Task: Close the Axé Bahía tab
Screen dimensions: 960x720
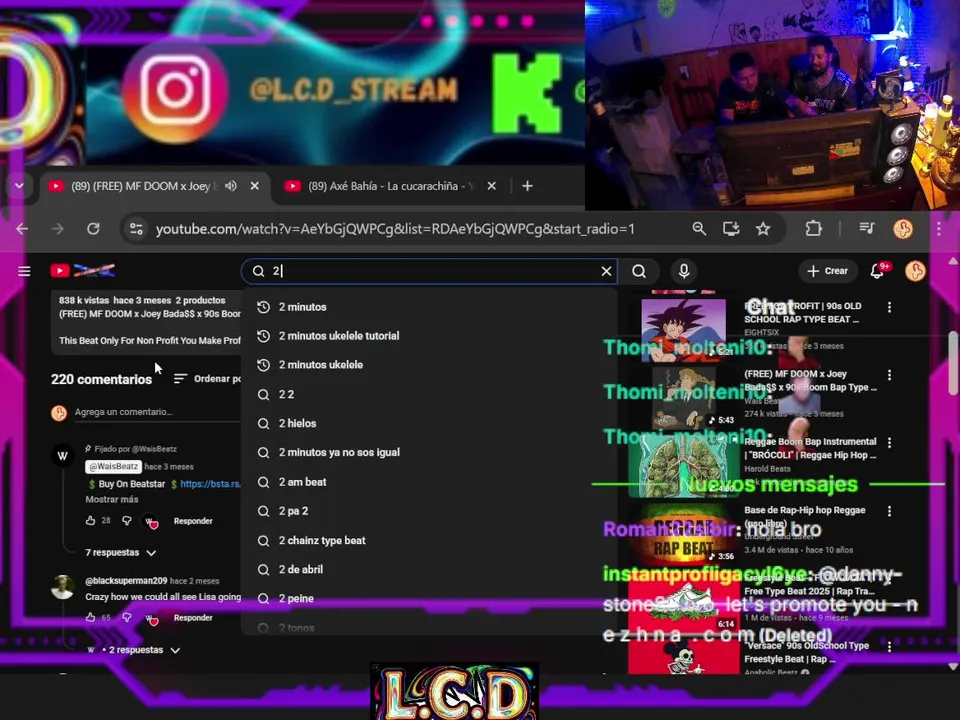Action: tap(492, 186)
